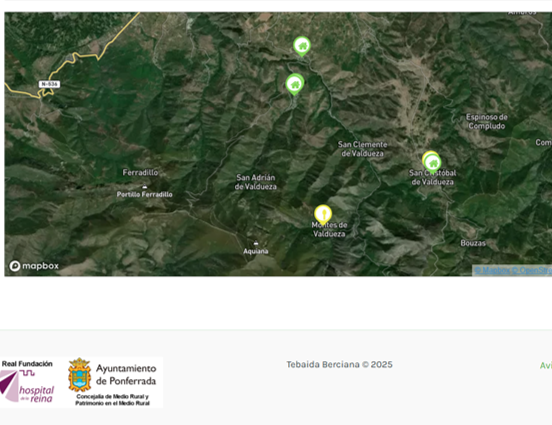
Task: Click the topmost green house map marker
Action: click(302, 46)
